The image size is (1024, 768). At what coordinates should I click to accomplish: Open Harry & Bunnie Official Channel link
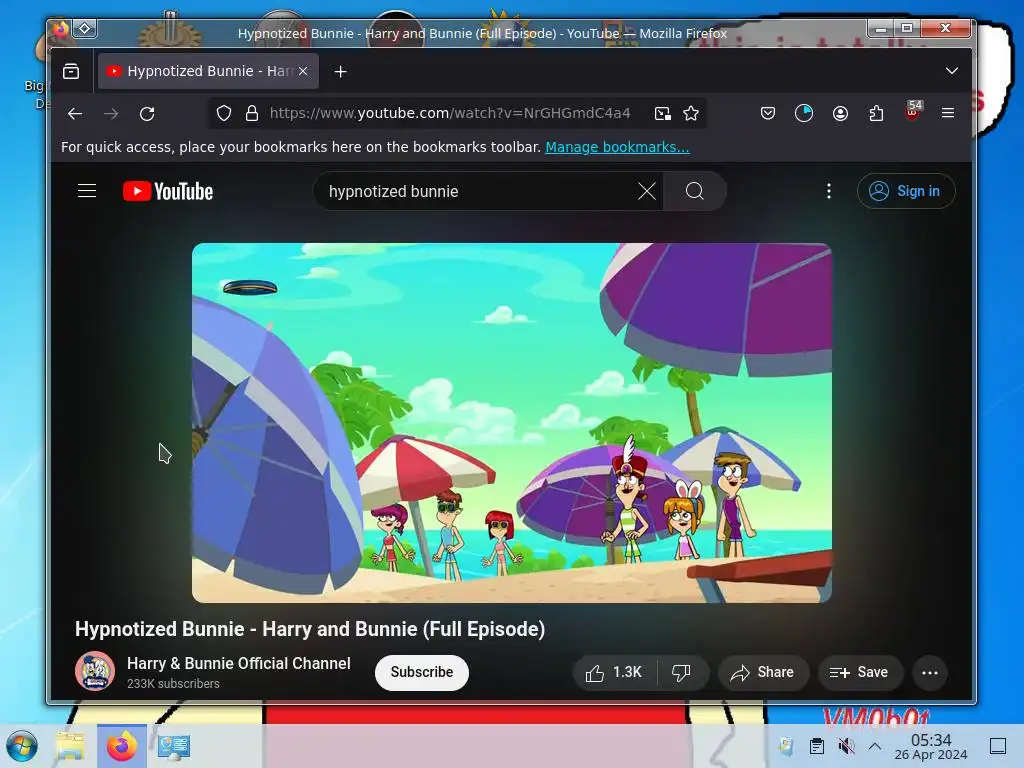point(238,664)
